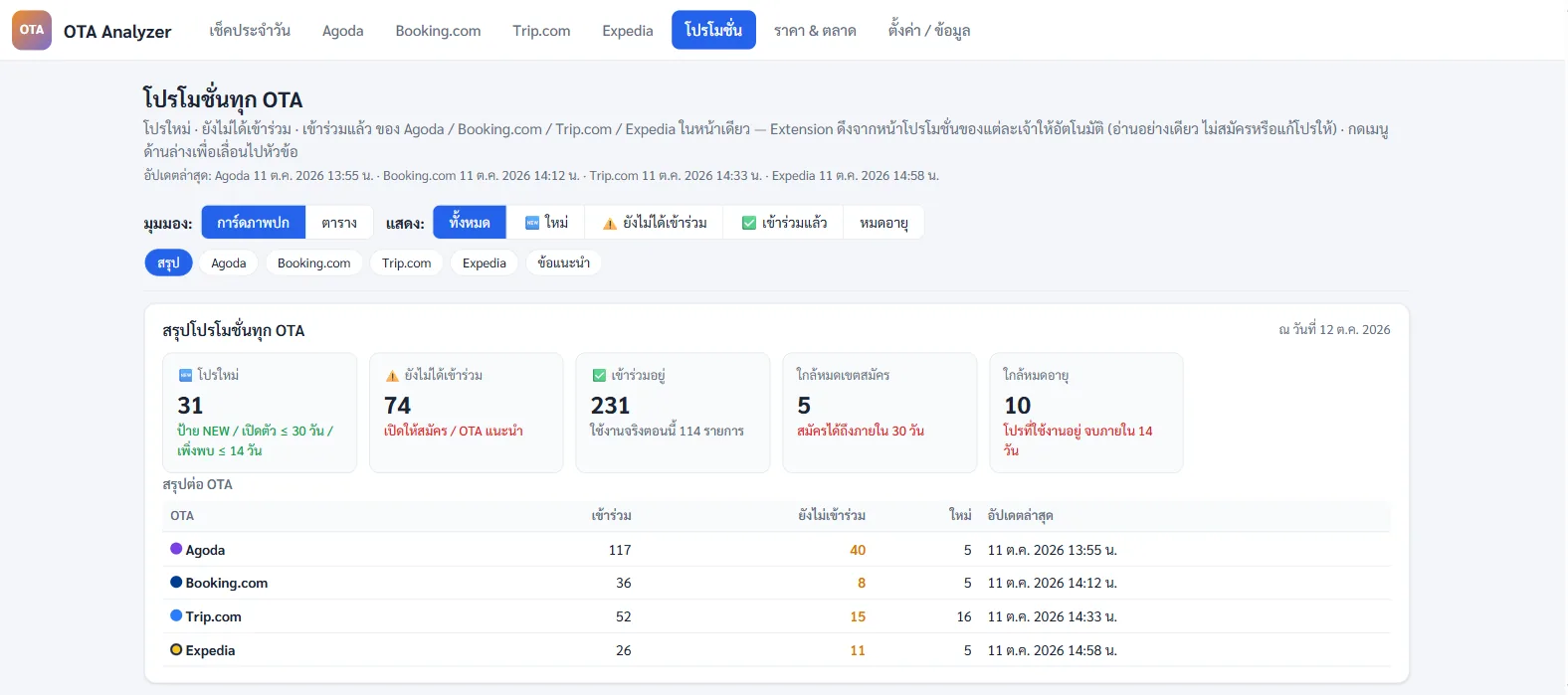
Task: Click the ยังไม่ได้เข้าร่วม 74 summary card
Action: pos(467,413)
